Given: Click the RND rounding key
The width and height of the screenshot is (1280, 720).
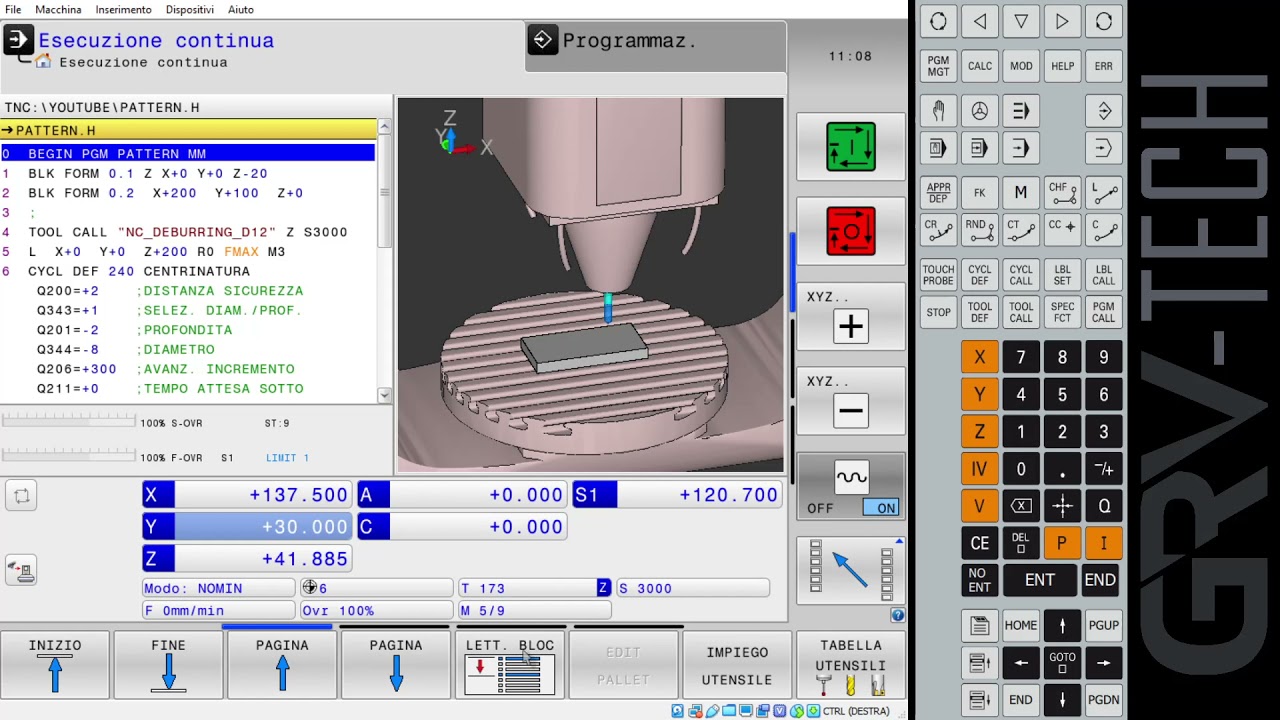Looking at the screenshot, I should coord(980,231).
